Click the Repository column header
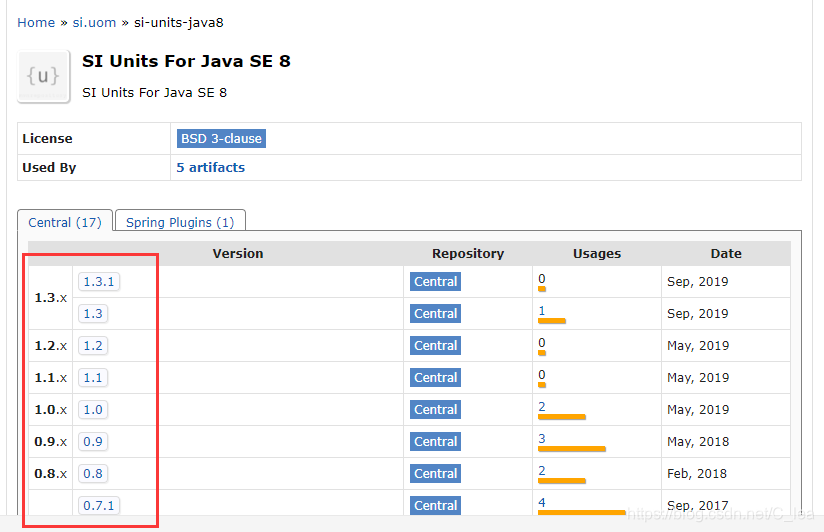824x532 pixels. click(468, 253)
